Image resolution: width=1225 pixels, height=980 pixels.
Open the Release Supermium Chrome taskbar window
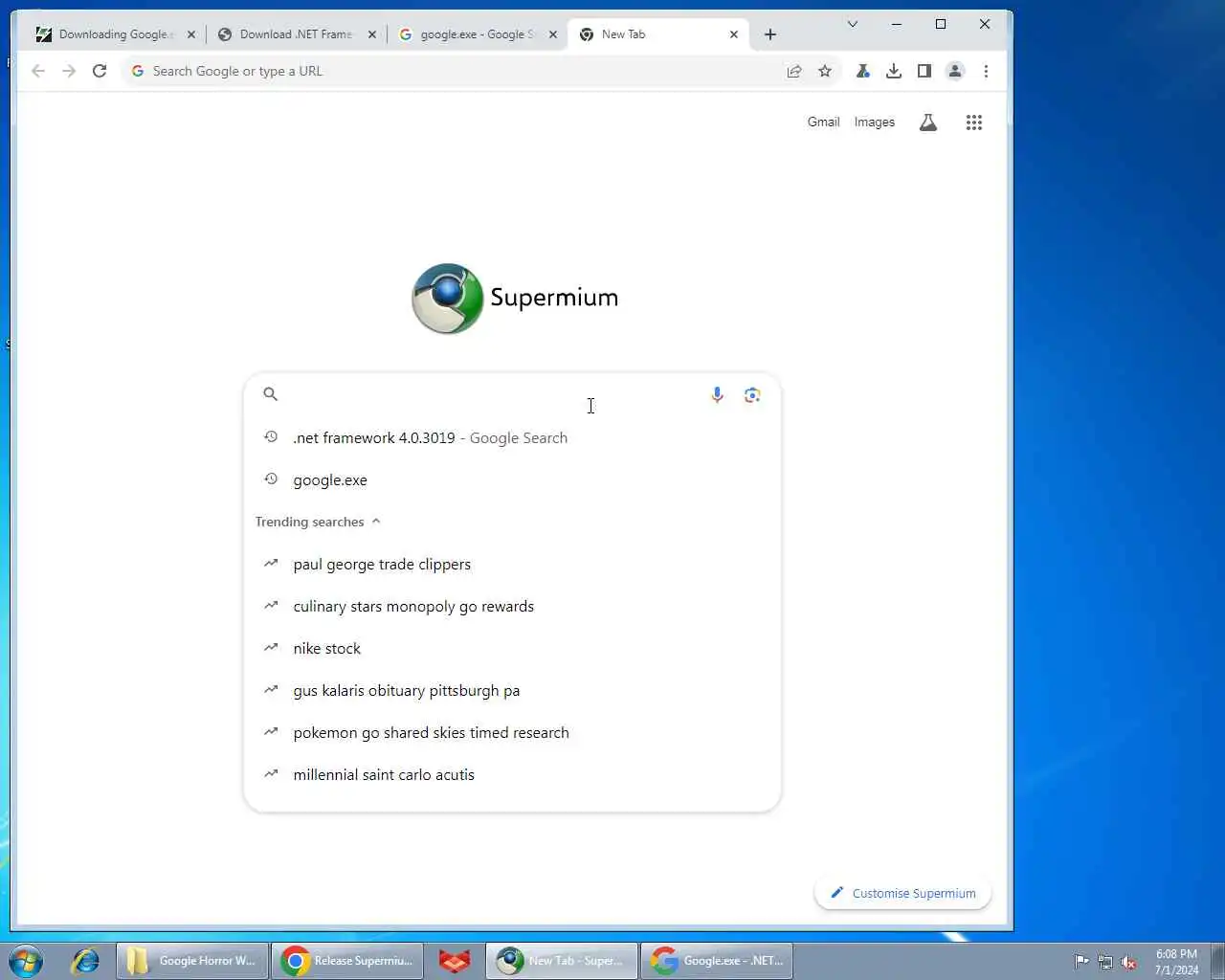click(347, 961)
